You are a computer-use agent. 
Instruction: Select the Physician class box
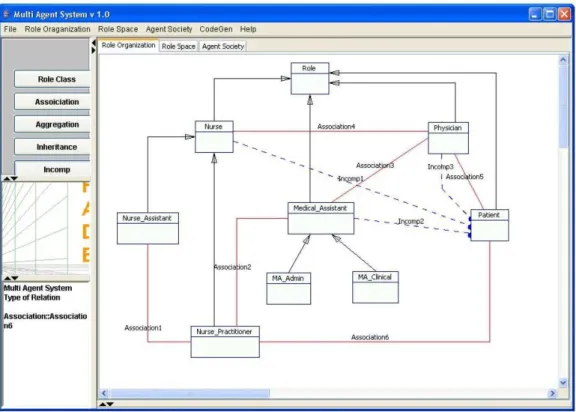pos(448,138)
